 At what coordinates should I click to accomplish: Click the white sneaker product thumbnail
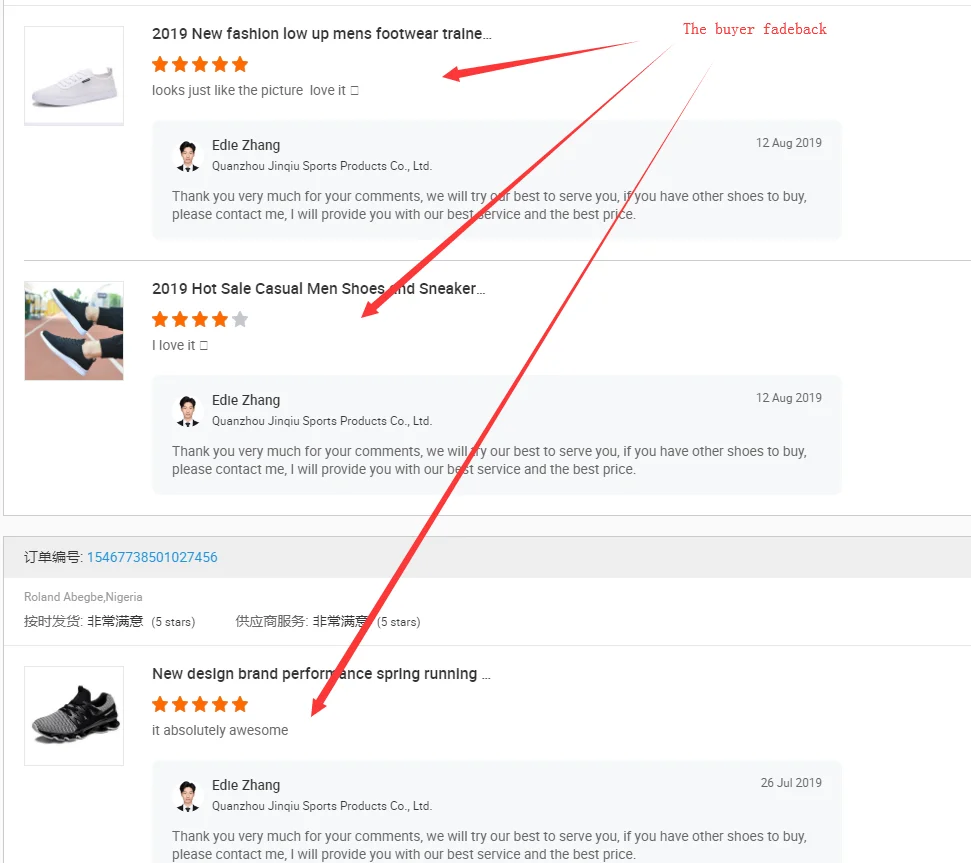[x=74, y=76]
